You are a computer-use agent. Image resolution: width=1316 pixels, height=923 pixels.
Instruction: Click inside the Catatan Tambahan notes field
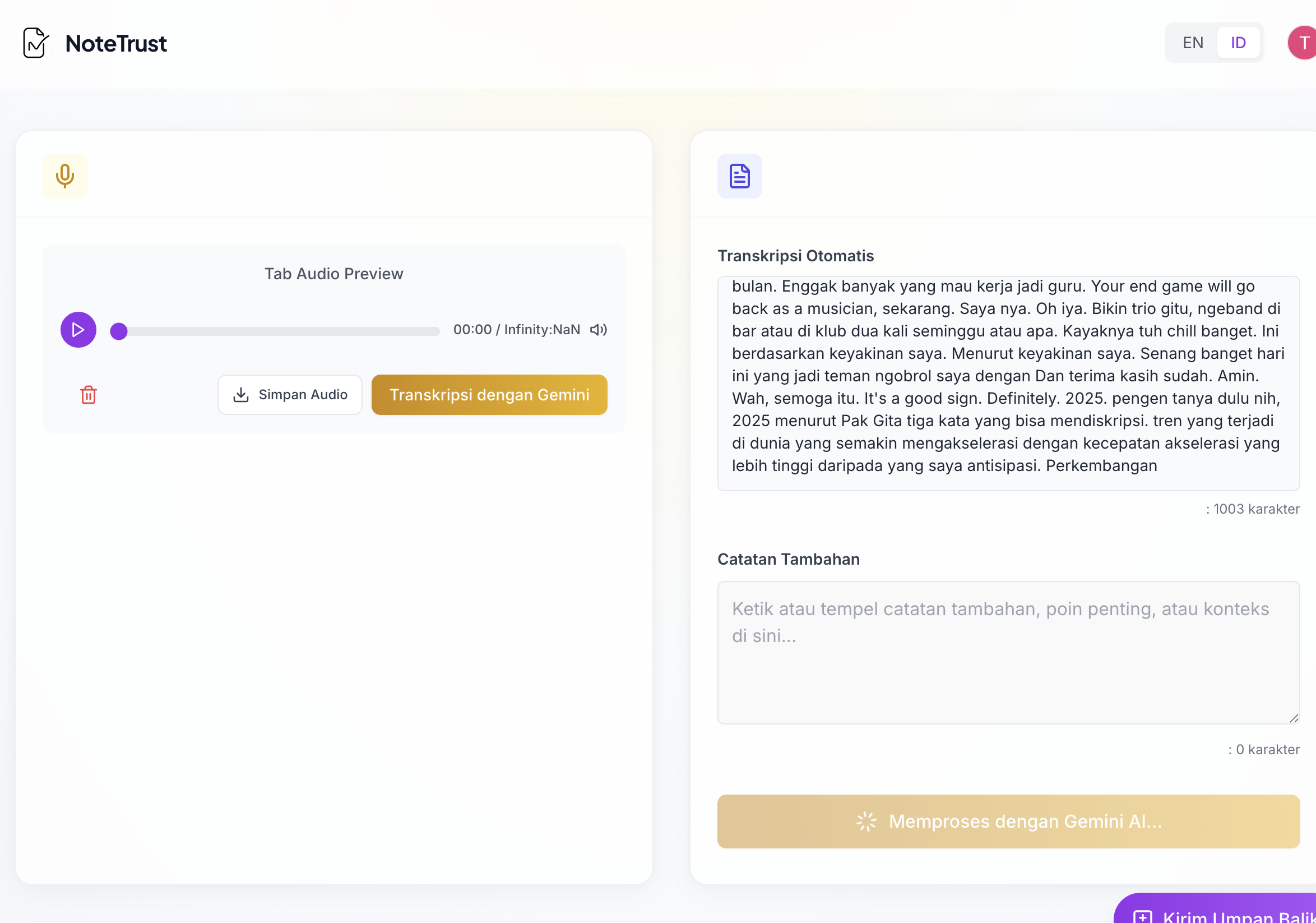pyautogui.click(x=1008, y=653)
